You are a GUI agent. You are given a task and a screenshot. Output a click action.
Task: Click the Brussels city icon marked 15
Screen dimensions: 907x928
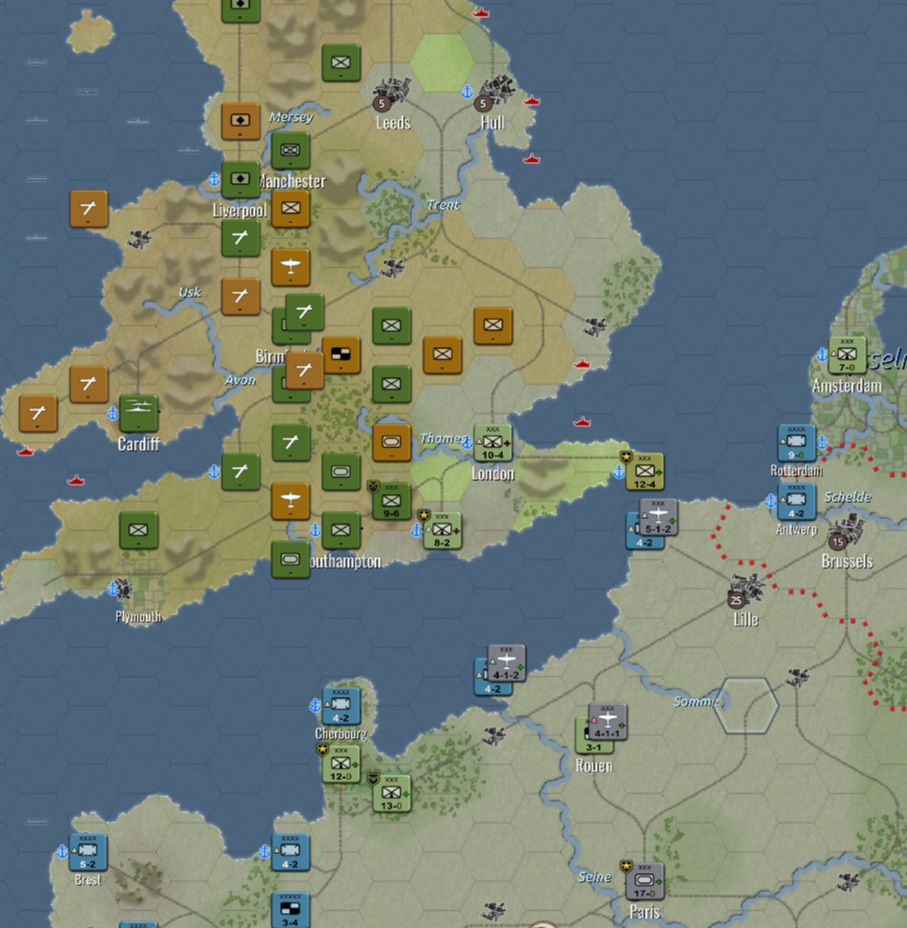coord(846,531)
